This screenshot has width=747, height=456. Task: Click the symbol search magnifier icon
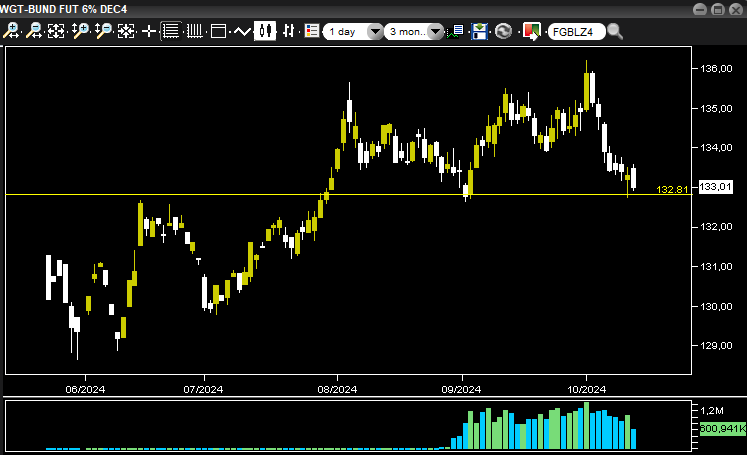[615, 32]
